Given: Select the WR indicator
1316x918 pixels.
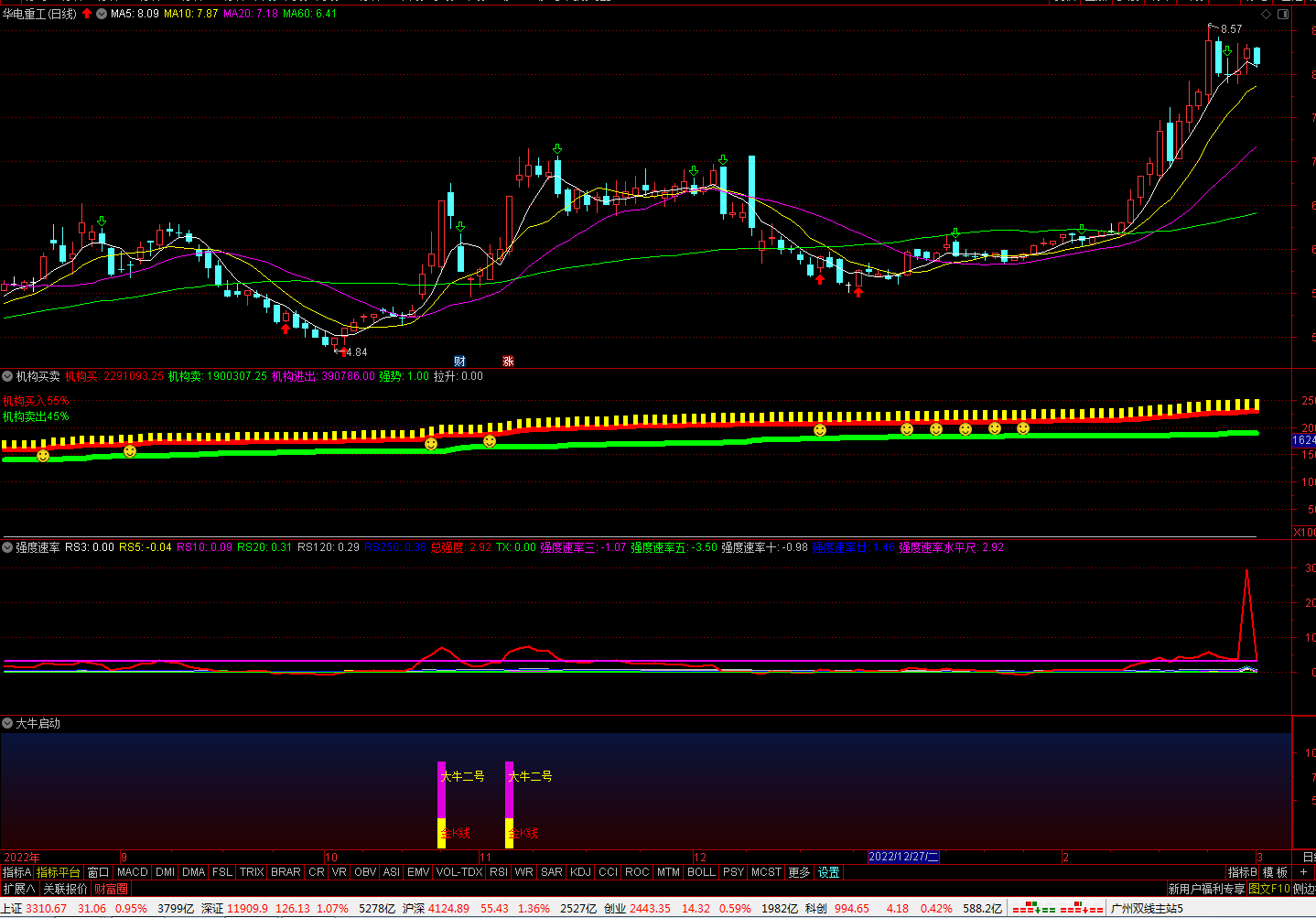Looking at the screenshot, I should click(524, 872).
